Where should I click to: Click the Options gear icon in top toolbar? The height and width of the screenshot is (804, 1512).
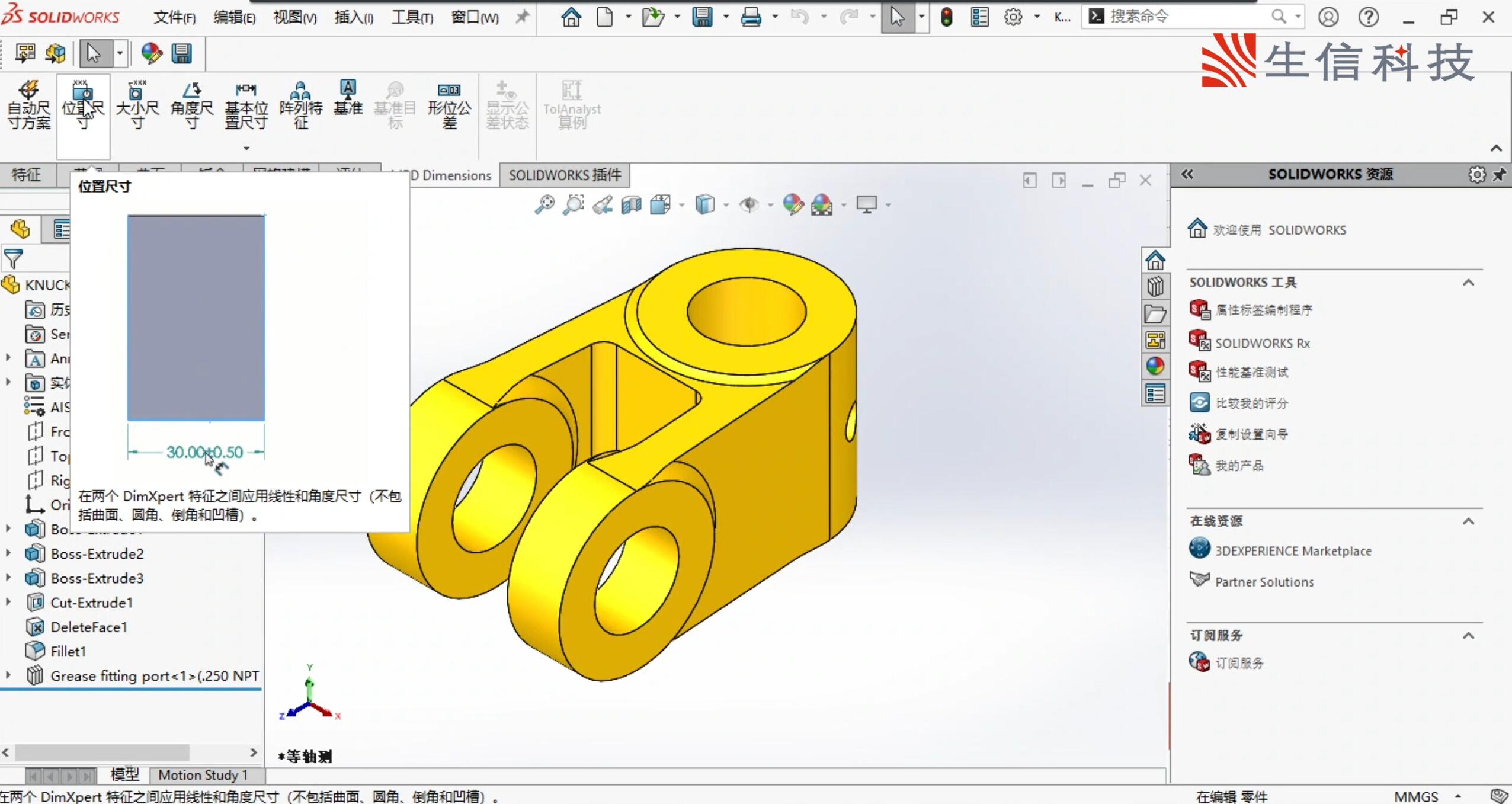(x=1013, y=17)
